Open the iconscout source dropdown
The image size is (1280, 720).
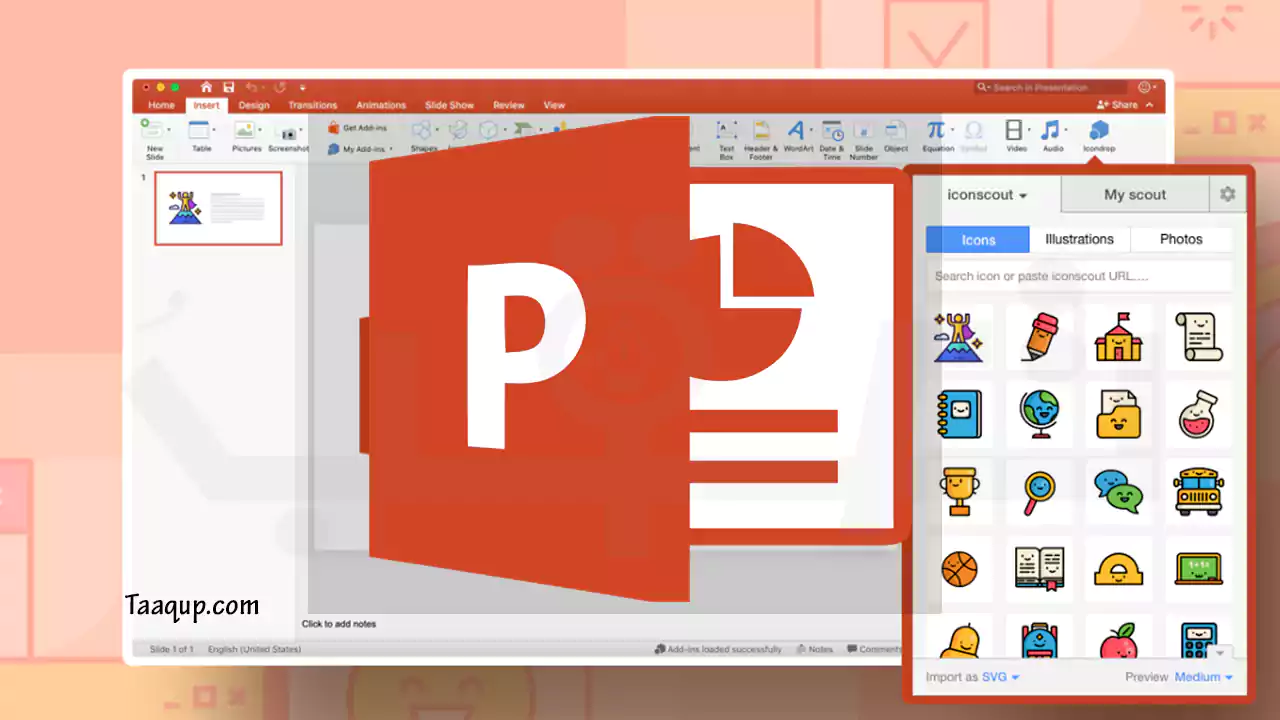[x=987, y=195]
